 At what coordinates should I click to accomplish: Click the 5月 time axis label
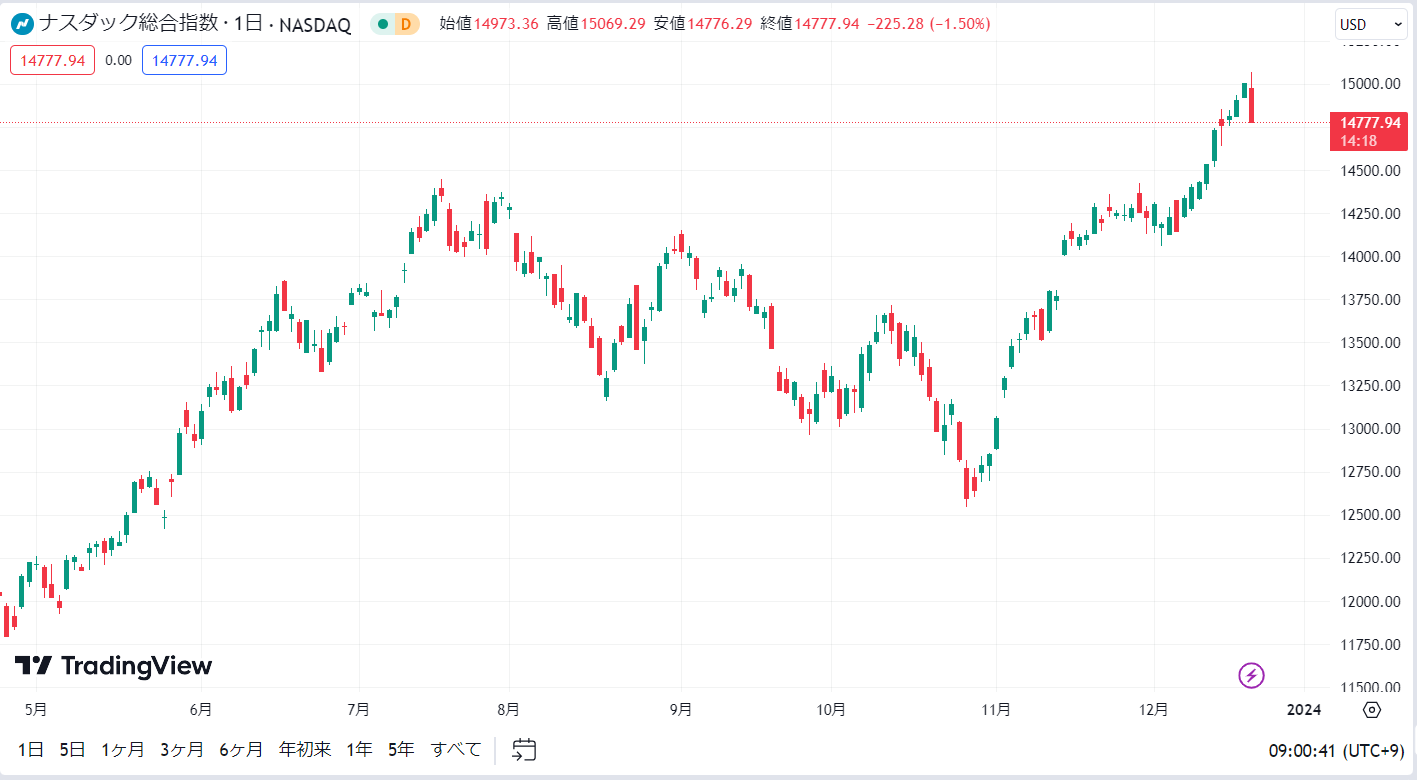pos(35,710)
